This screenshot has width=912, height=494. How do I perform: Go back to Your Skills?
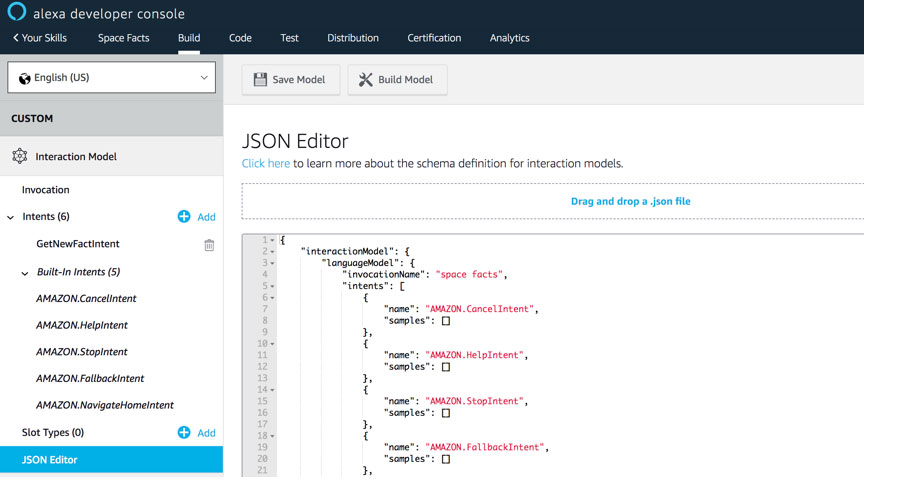(40, 38)
